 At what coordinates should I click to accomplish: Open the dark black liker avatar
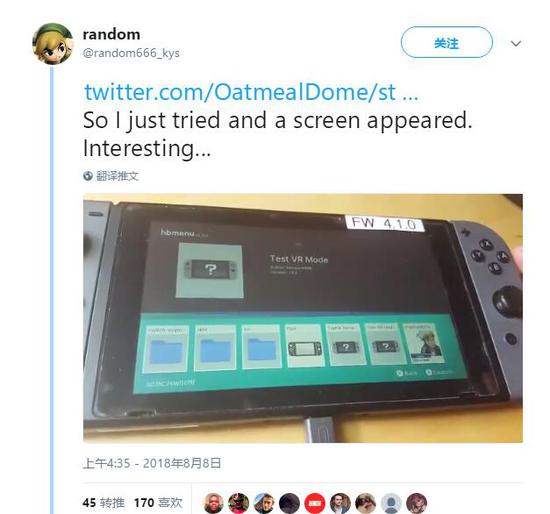(x=289, y=503)
